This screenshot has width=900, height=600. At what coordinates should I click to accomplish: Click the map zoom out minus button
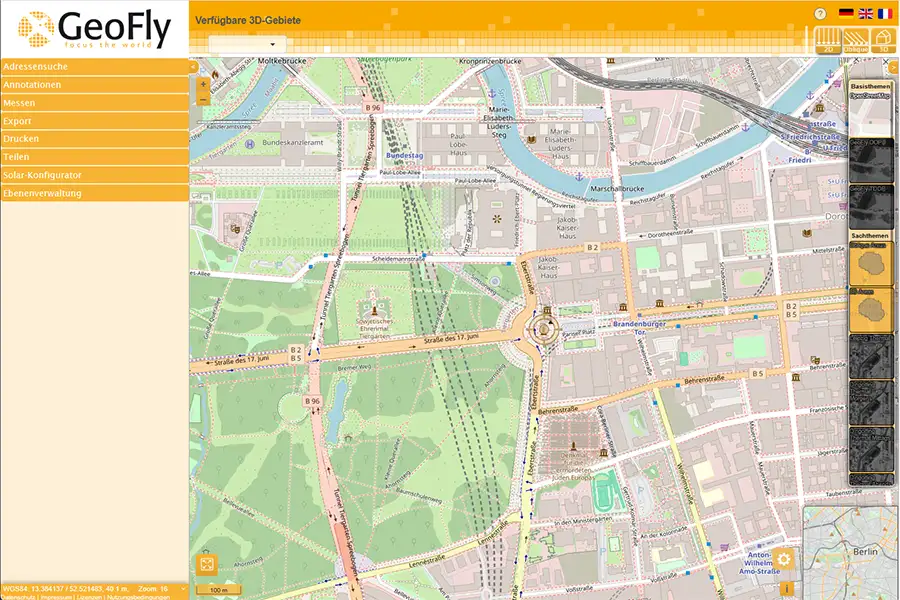(204, 99)
